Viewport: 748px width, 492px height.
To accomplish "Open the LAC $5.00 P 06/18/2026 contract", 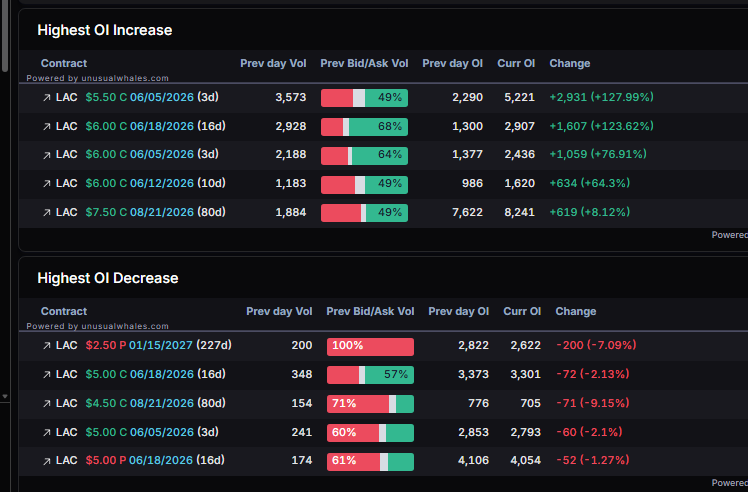I will 140,461.
